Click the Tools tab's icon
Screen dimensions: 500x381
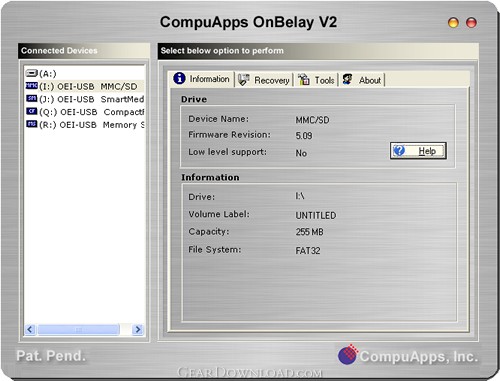click(304, 80)
